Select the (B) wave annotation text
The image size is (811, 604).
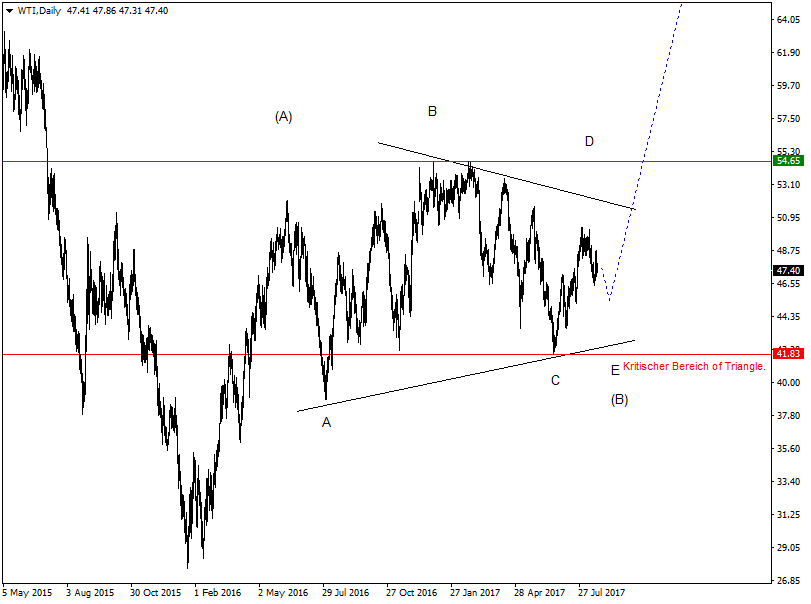coord(620,400)
